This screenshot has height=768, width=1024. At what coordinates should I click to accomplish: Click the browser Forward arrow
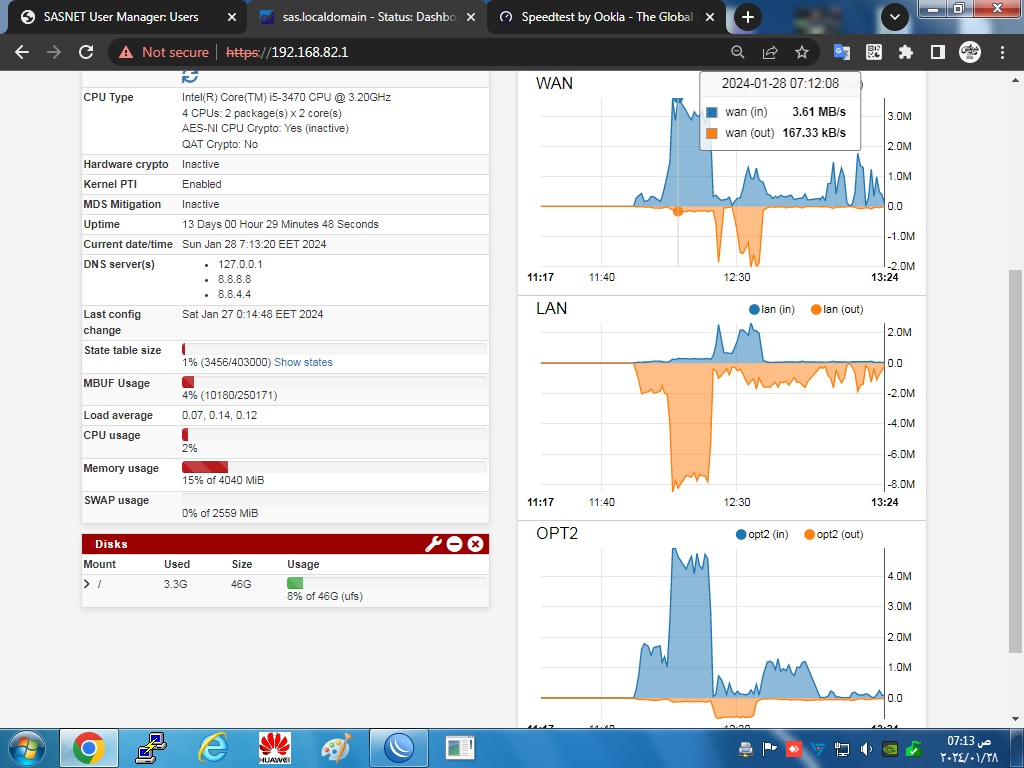pos(54,52)
